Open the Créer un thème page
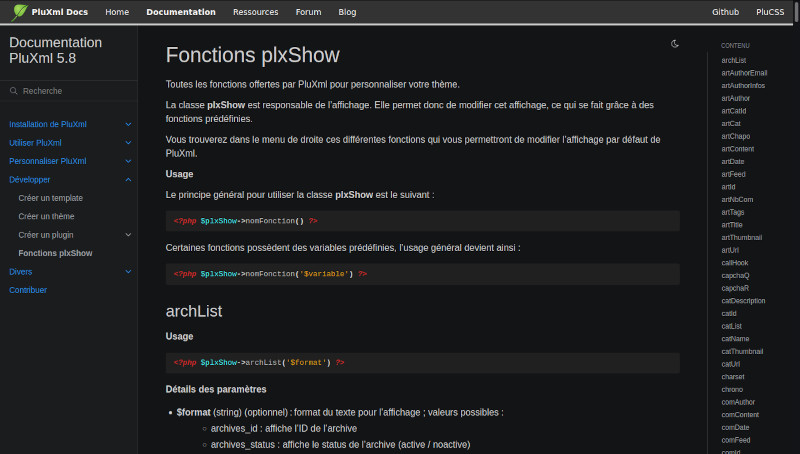The width and height of the screenshot is (800, 454). (x=46, y=216)
